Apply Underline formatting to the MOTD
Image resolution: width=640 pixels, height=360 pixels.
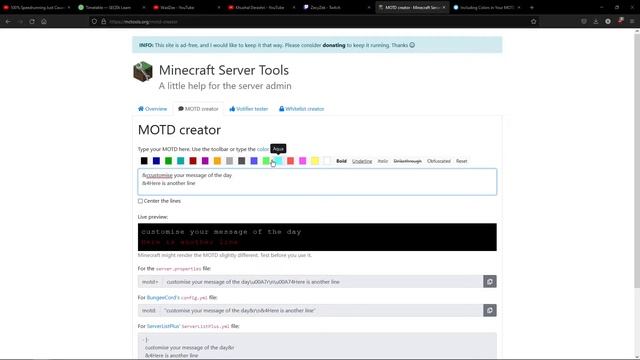click(x=362, y=161)
